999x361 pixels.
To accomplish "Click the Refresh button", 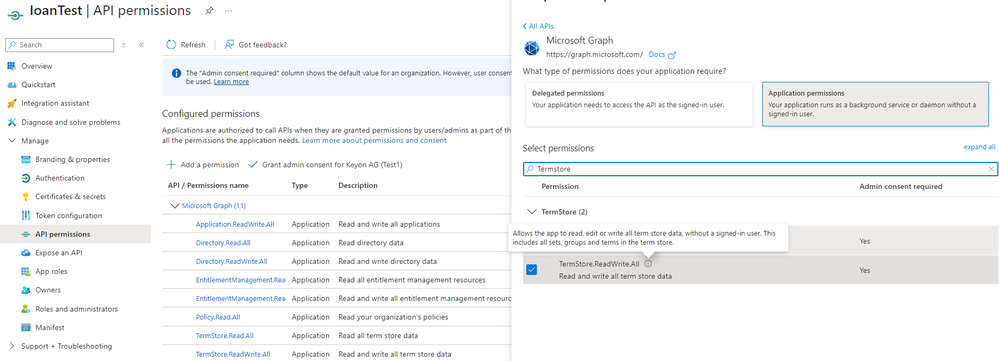I will 185,45.
